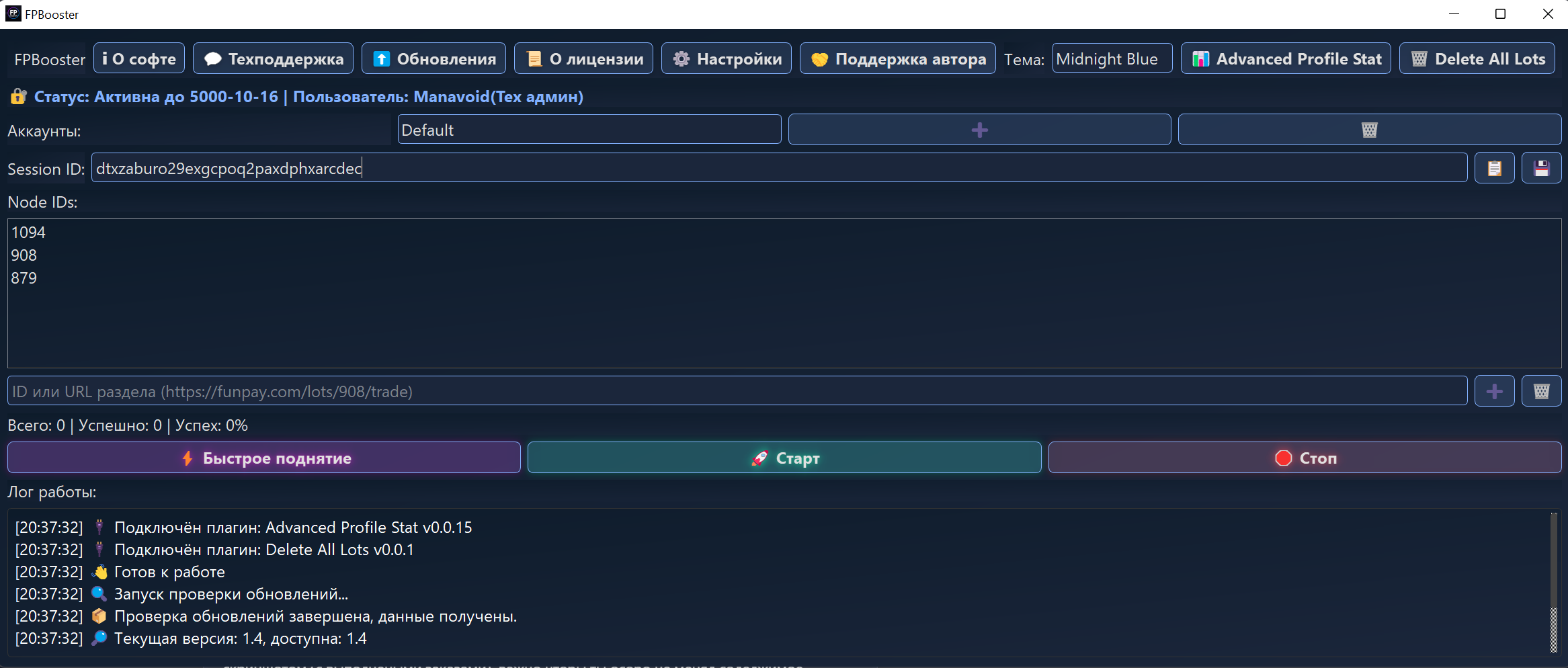1568x668 pixels.
Task: Open Техподдержка support section
Action: coord(273,59)
